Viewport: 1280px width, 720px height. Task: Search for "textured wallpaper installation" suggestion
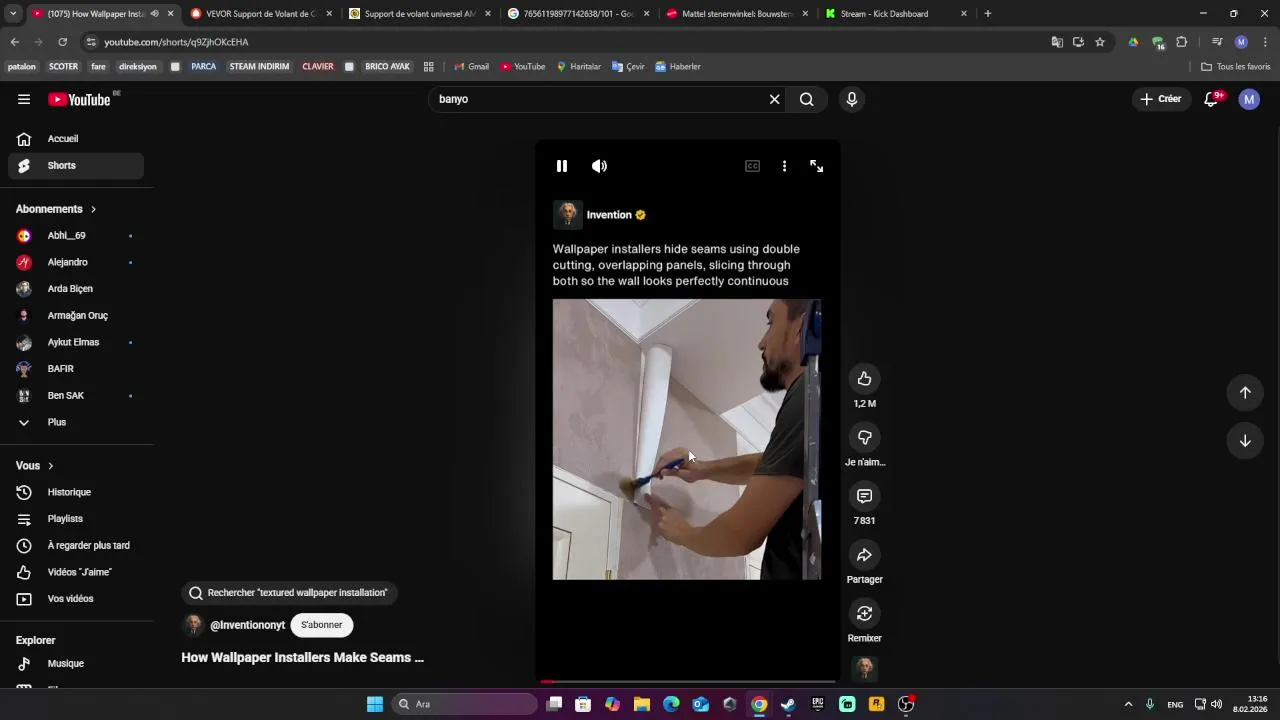pos(288,593)
